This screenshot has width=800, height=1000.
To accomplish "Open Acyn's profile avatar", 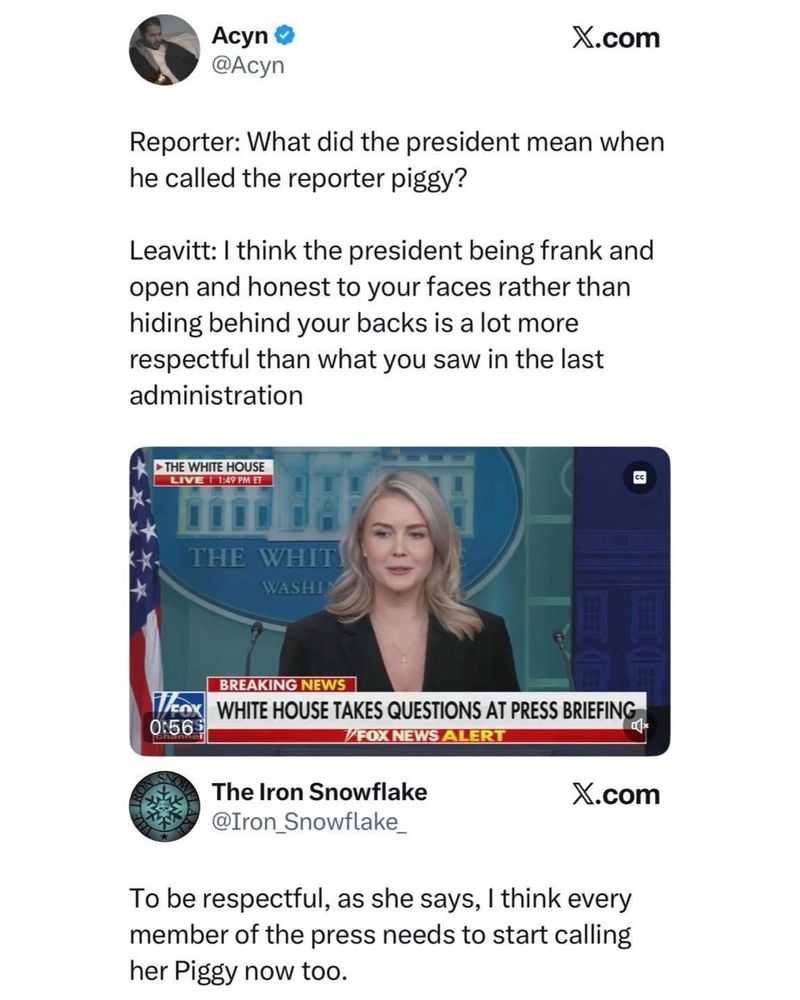I will coord(165,50).
